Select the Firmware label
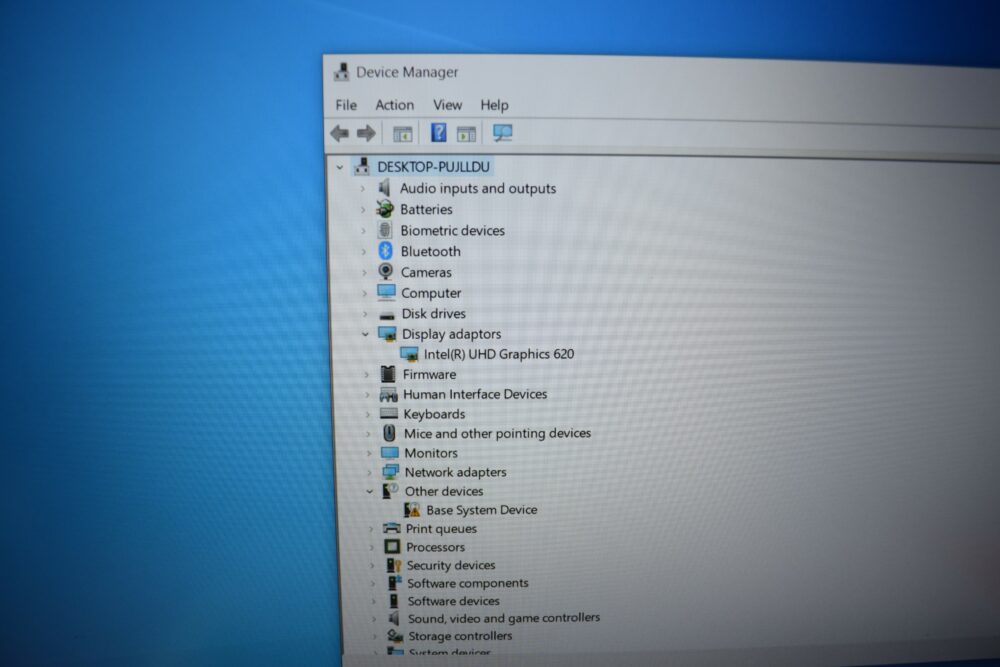Screen dimensions: 1000x667 point(429,375)
